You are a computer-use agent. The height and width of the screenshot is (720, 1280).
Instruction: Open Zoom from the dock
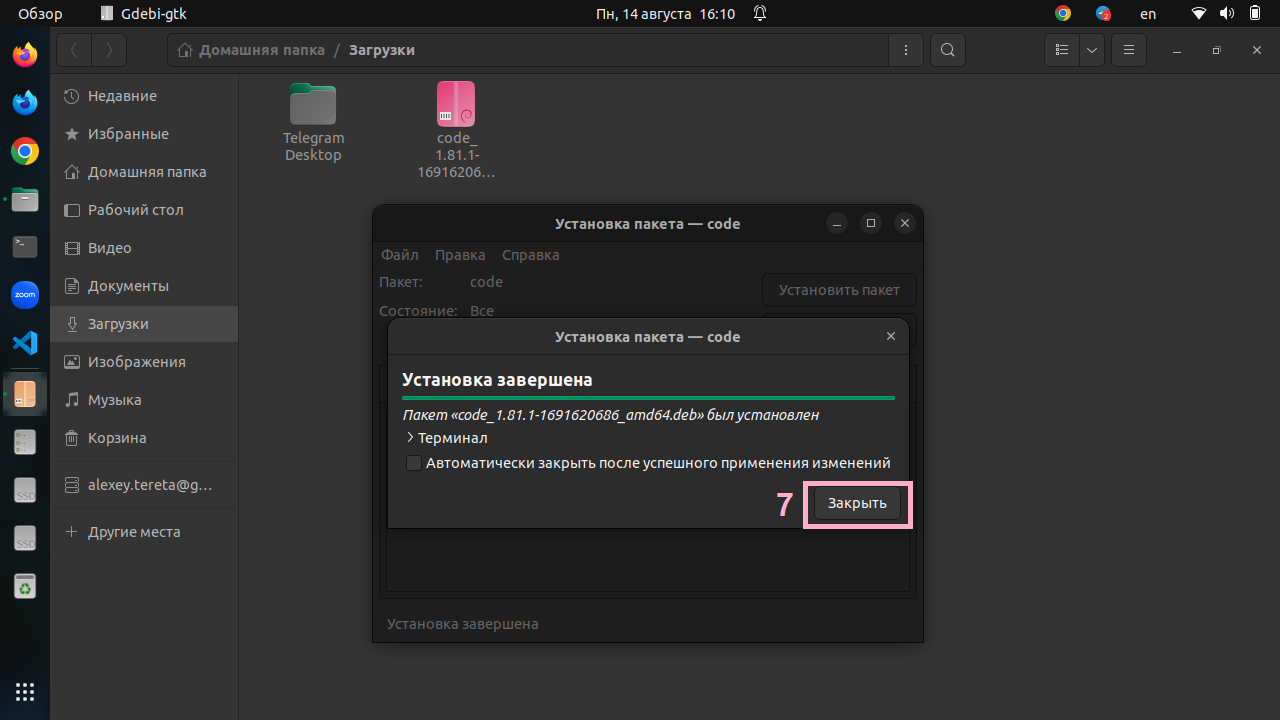[x=25, y=295]
